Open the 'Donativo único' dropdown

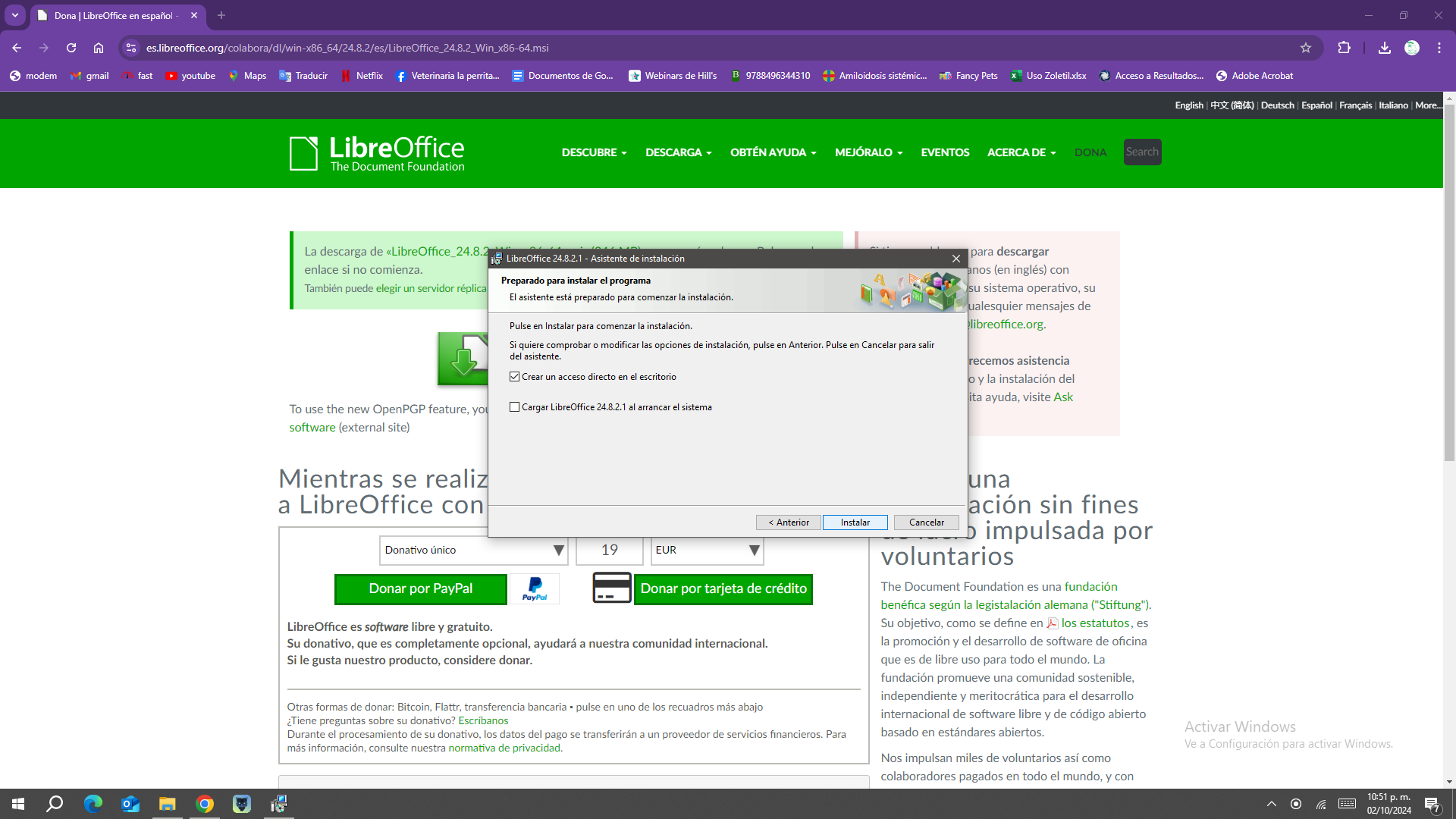coord(474,551)
